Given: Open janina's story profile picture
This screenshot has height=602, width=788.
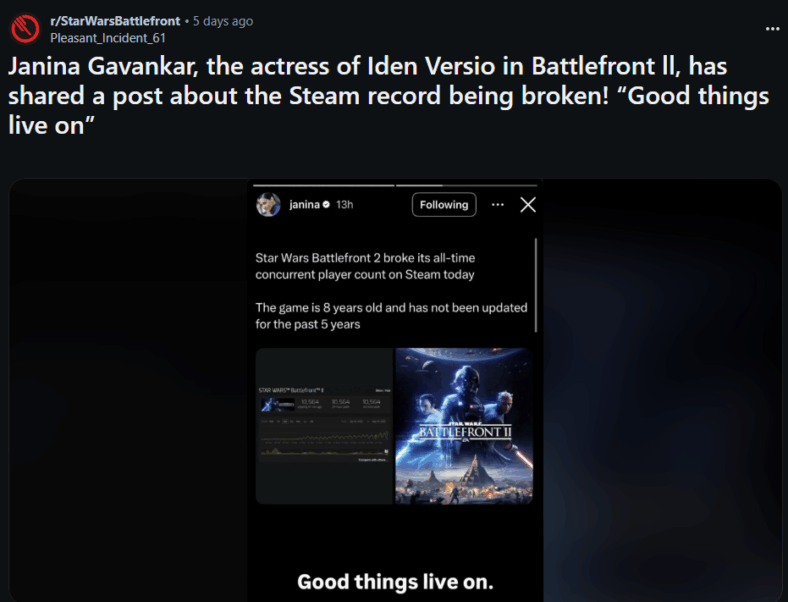Looking at the screenshot, I should point(268,205).
